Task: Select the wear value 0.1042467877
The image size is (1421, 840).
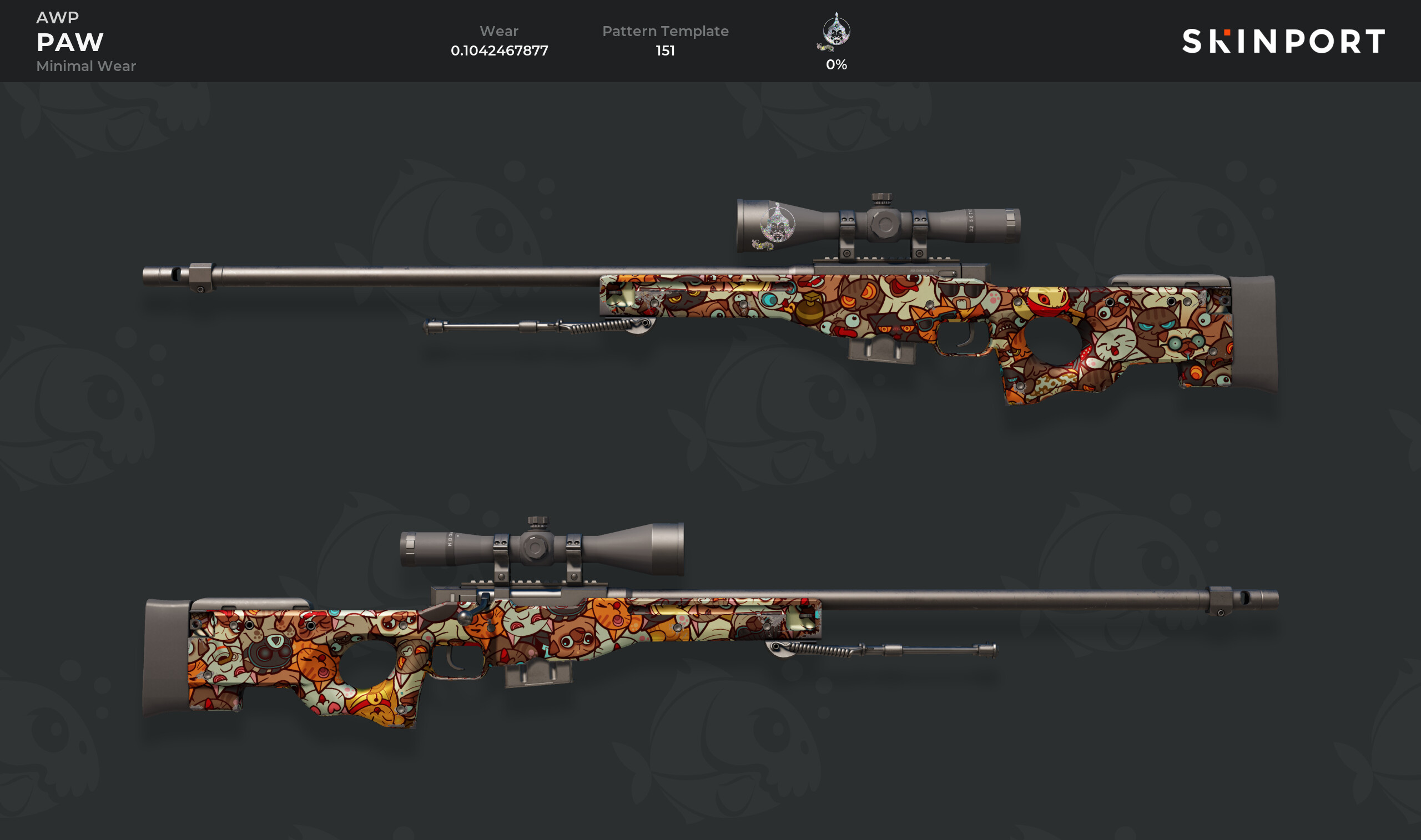Action: coord(500,50)
